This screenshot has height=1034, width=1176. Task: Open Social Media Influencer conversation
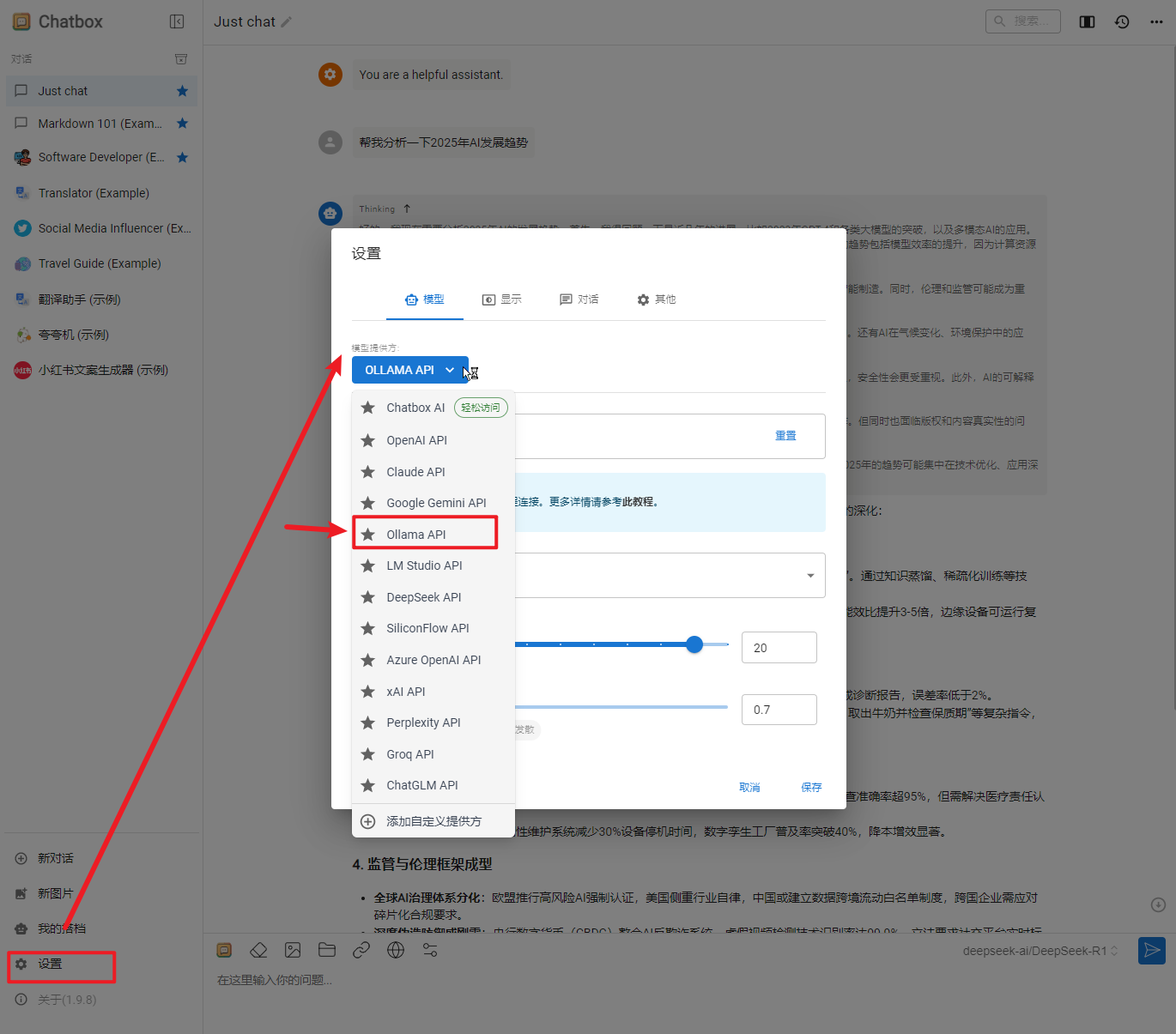(101, 228)
